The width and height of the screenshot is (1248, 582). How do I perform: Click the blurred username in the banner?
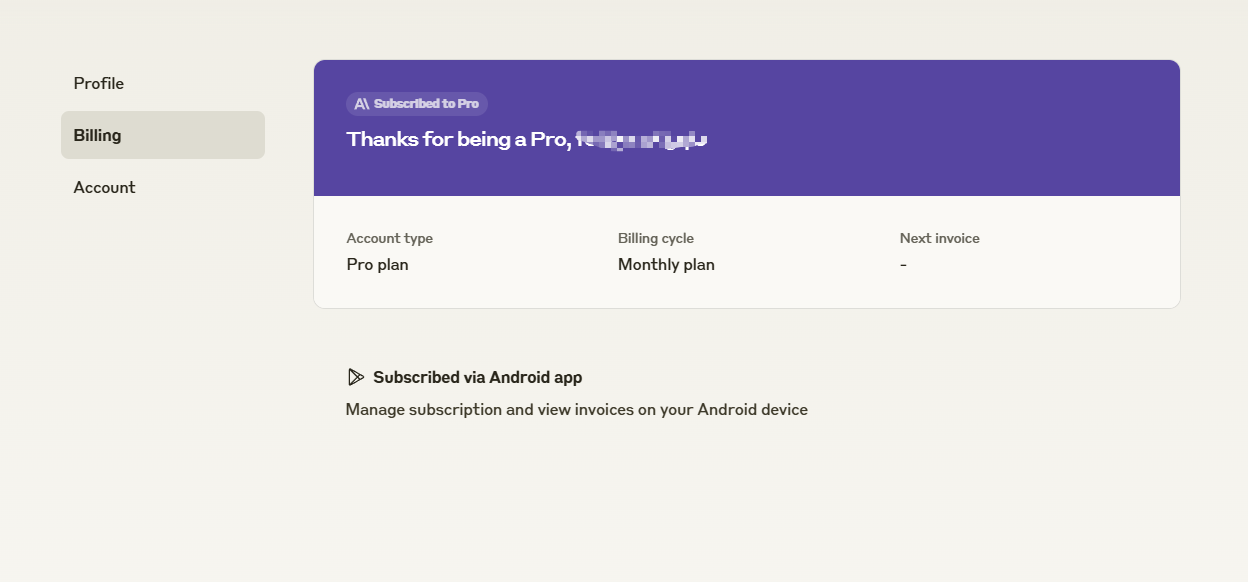pyautogui.click(x=643, y=139)
